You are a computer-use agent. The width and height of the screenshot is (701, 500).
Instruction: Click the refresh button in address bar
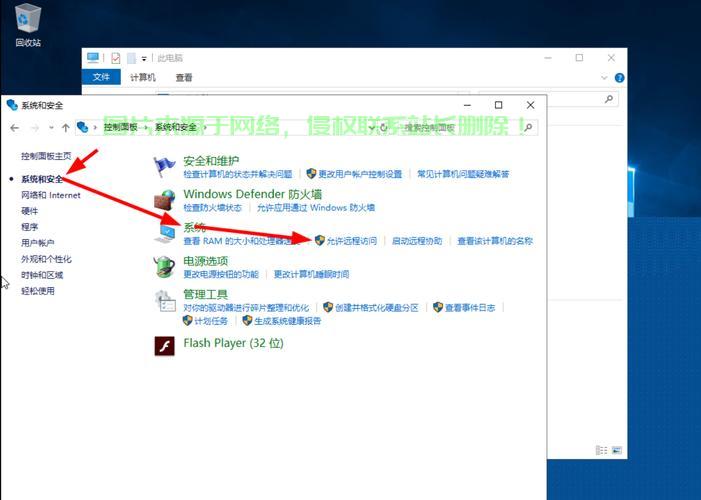384,128
